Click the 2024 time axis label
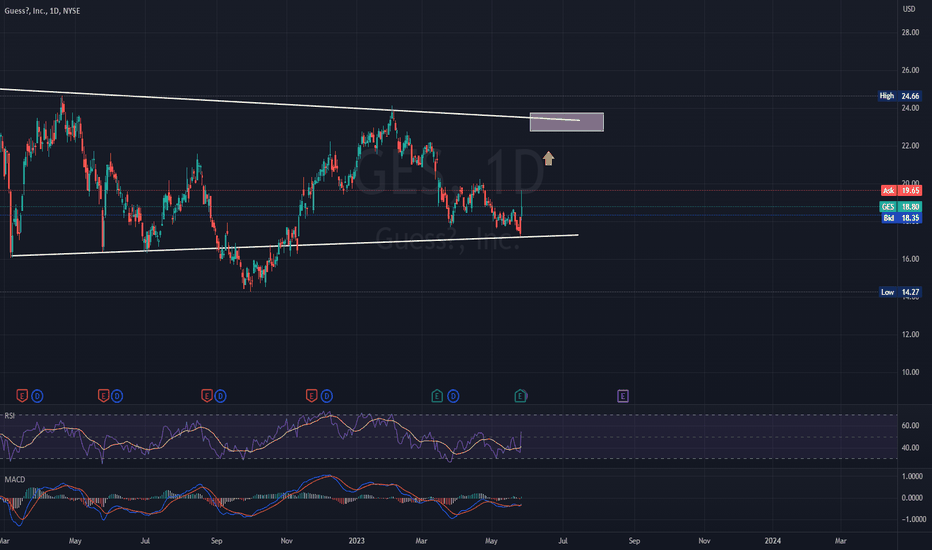The width and height of the screenshot is (932, 550). [773, 541]
